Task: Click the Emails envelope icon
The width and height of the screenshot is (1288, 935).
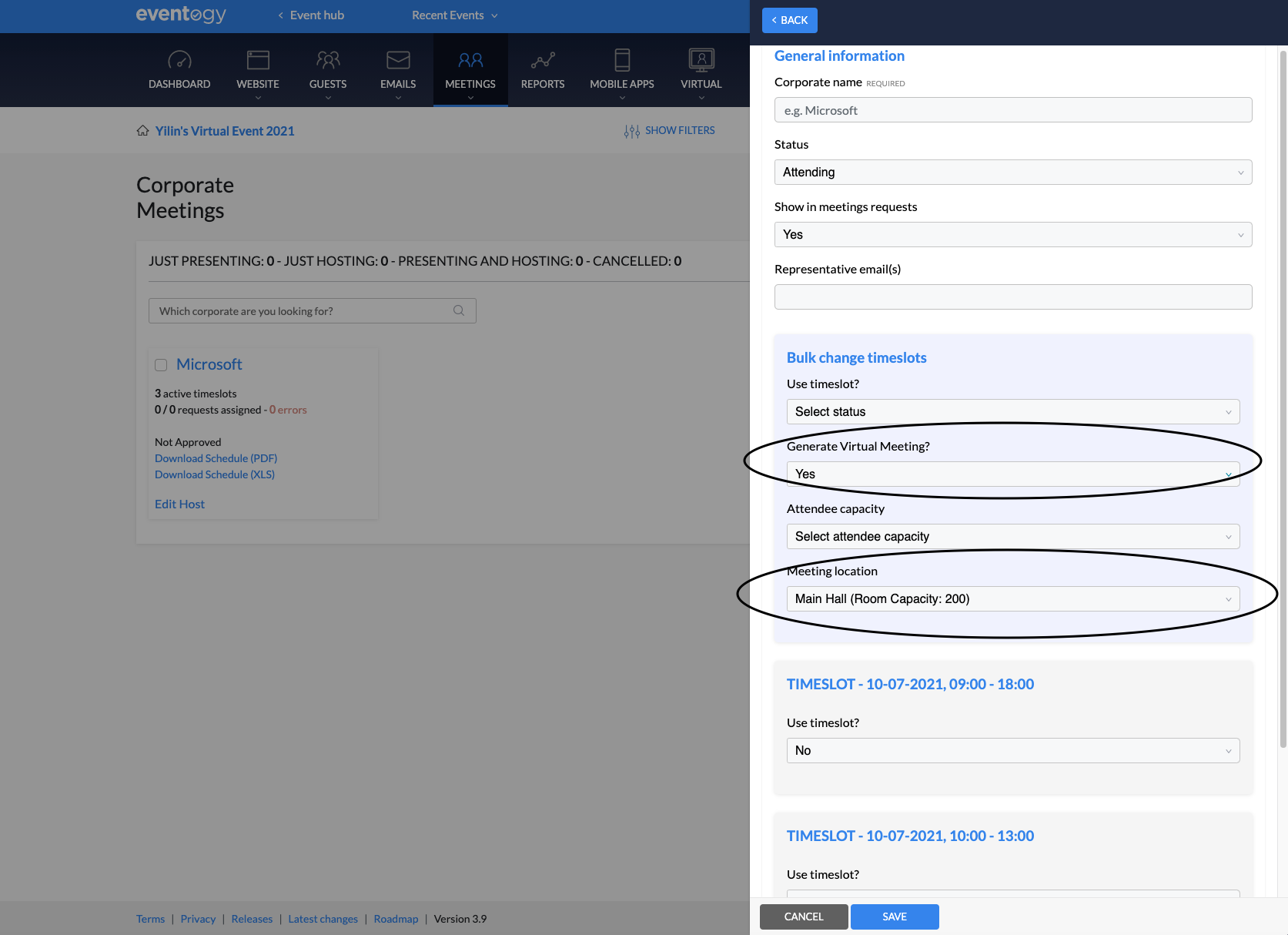Action: [x=398, y=60]
